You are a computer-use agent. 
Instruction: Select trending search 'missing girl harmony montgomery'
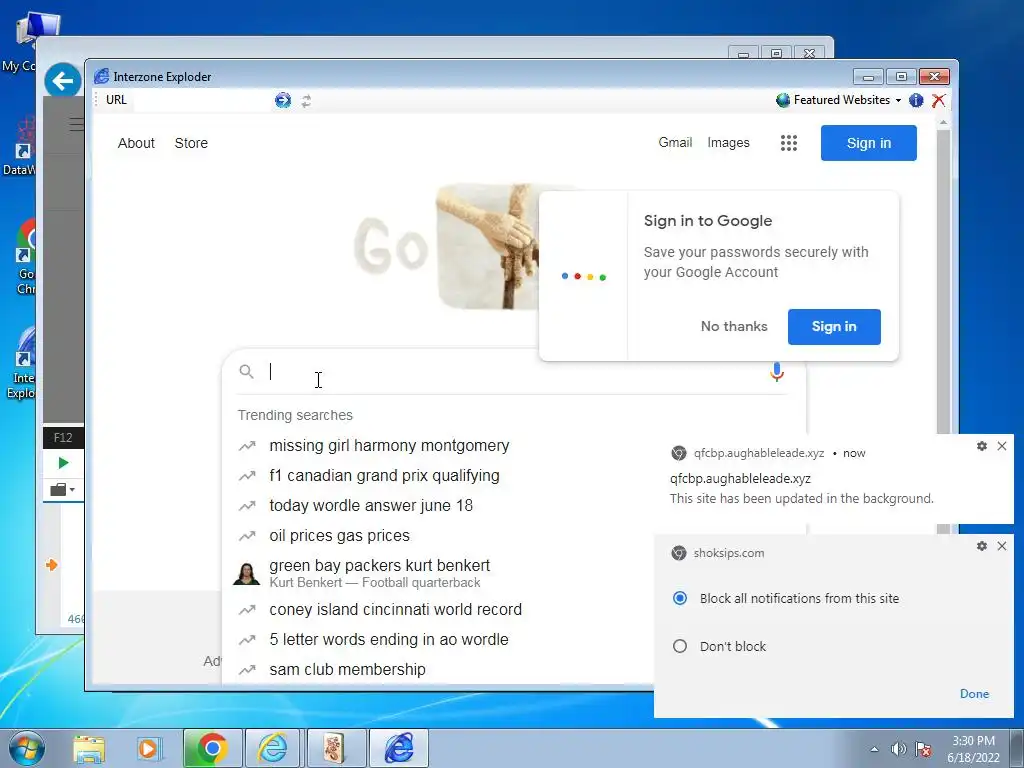389,445
